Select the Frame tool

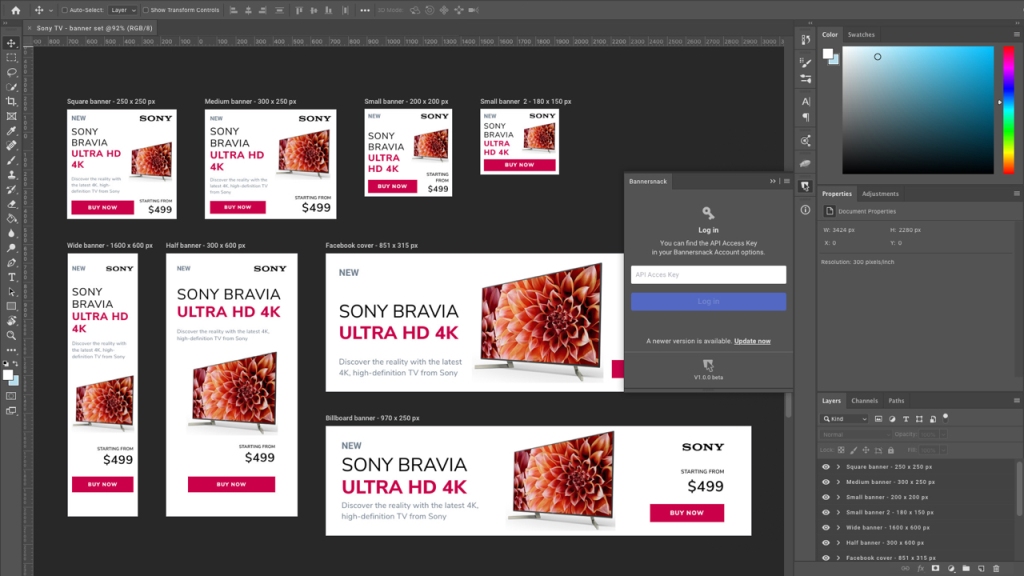click(11, 116)
